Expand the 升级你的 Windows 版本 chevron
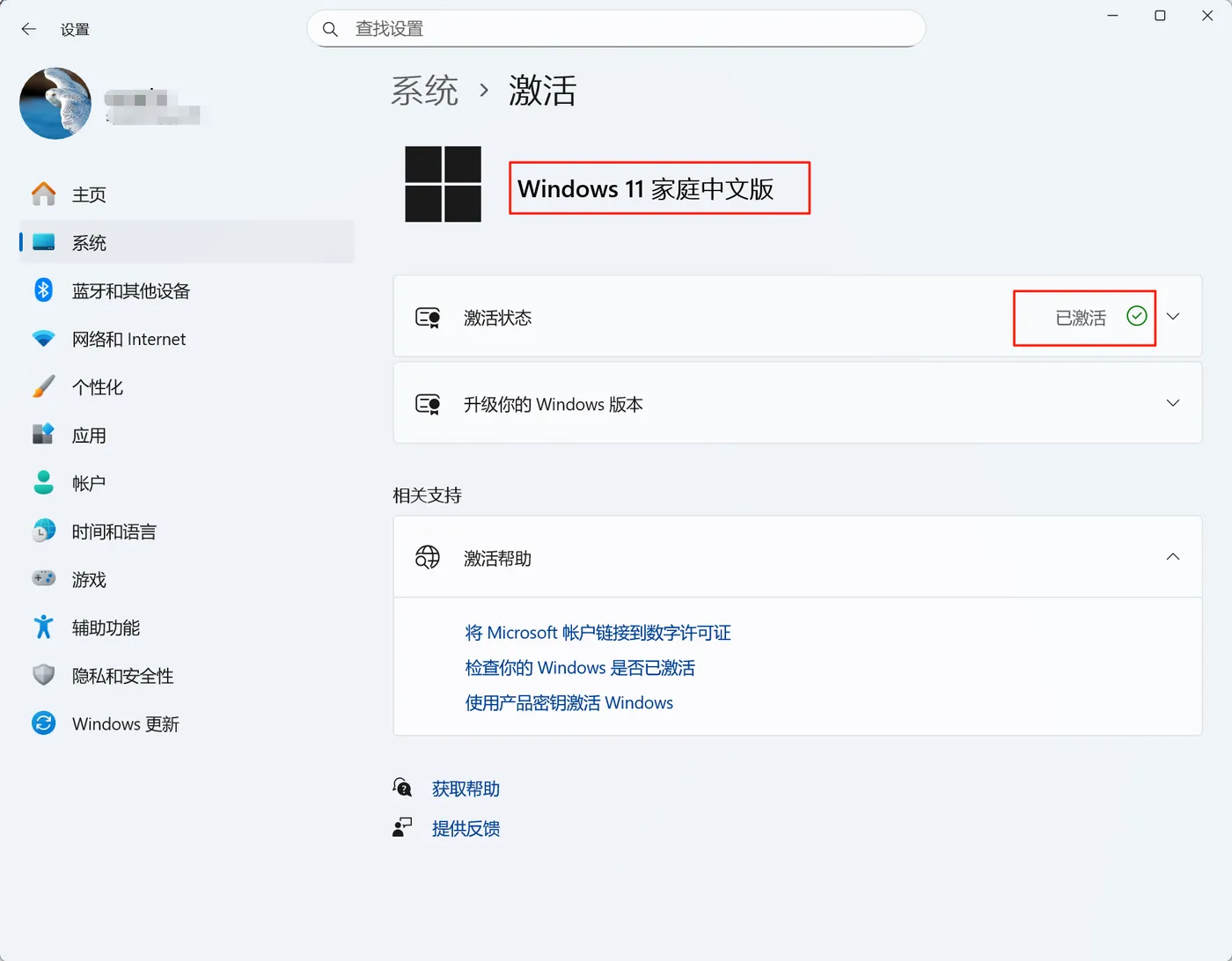Screen dimensions: 1232x961 click(1173, 402)
